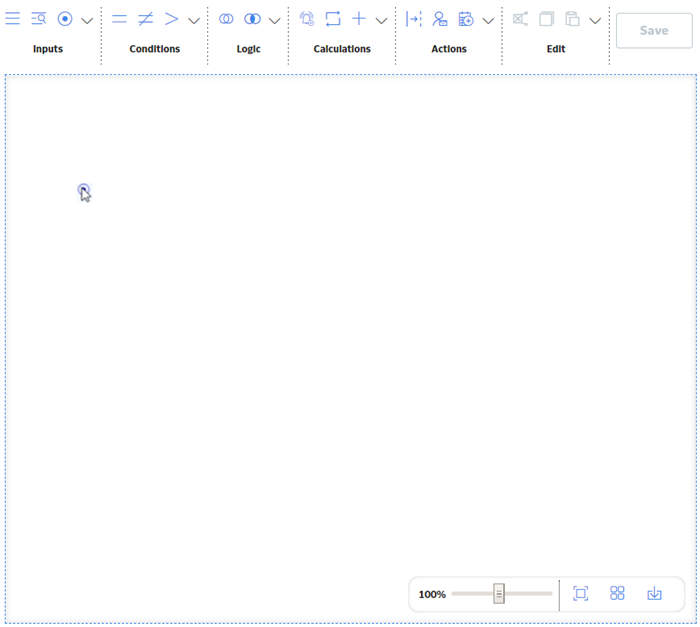Add a plus calculation

pyautogui.click(x=359, y=19)
